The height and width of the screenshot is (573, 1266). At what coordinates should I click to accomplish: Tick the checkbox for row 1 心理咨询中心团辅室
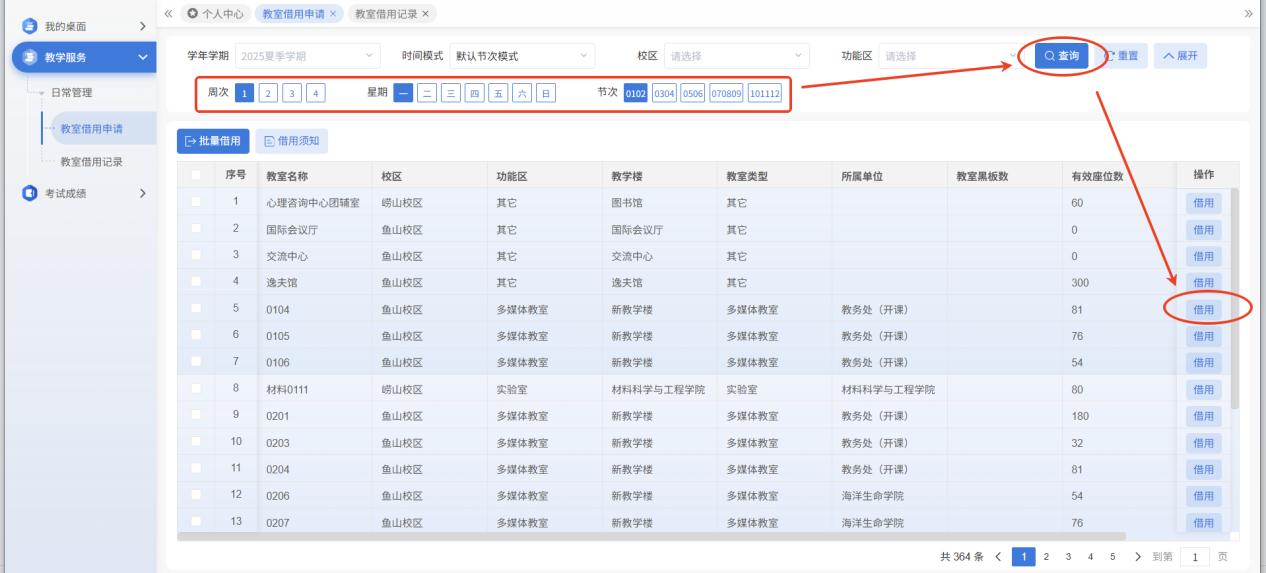(196, 202)
